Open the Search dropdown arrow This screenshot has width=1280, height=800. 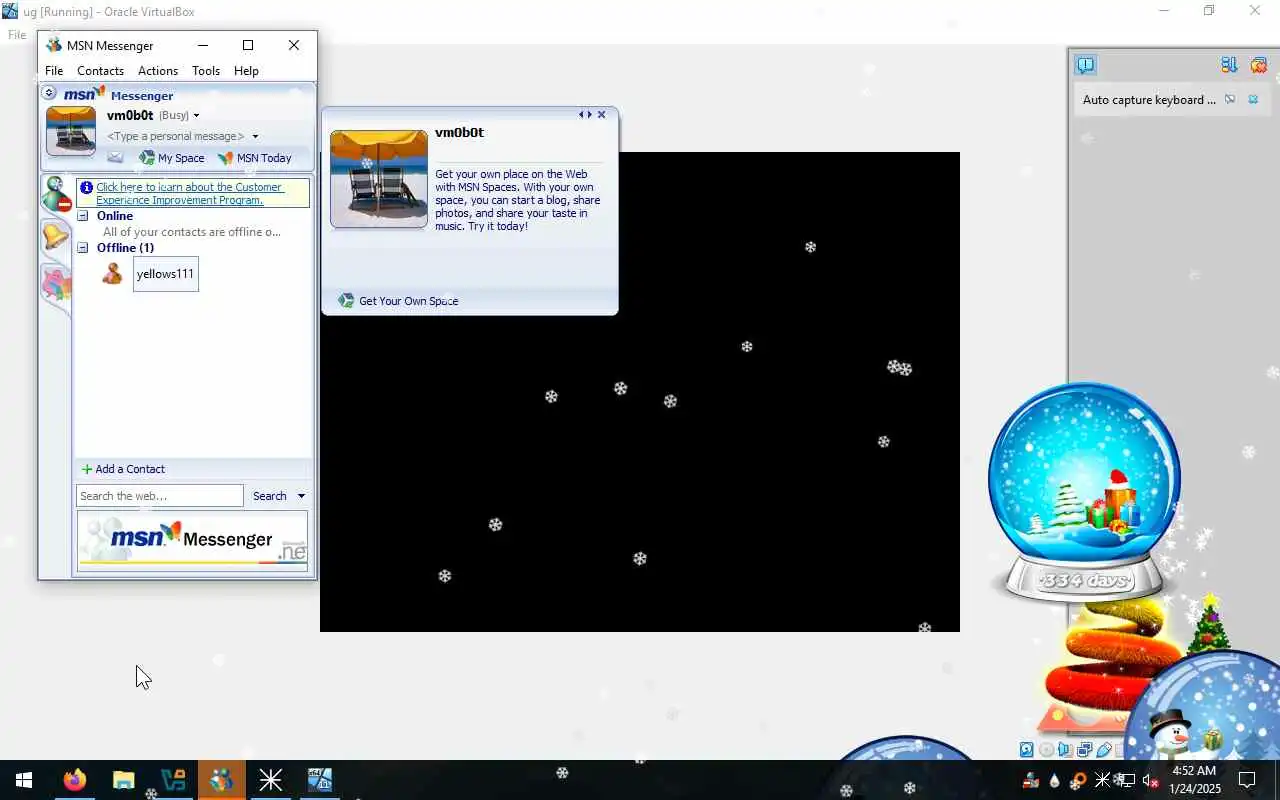click(x=301, y=496)
